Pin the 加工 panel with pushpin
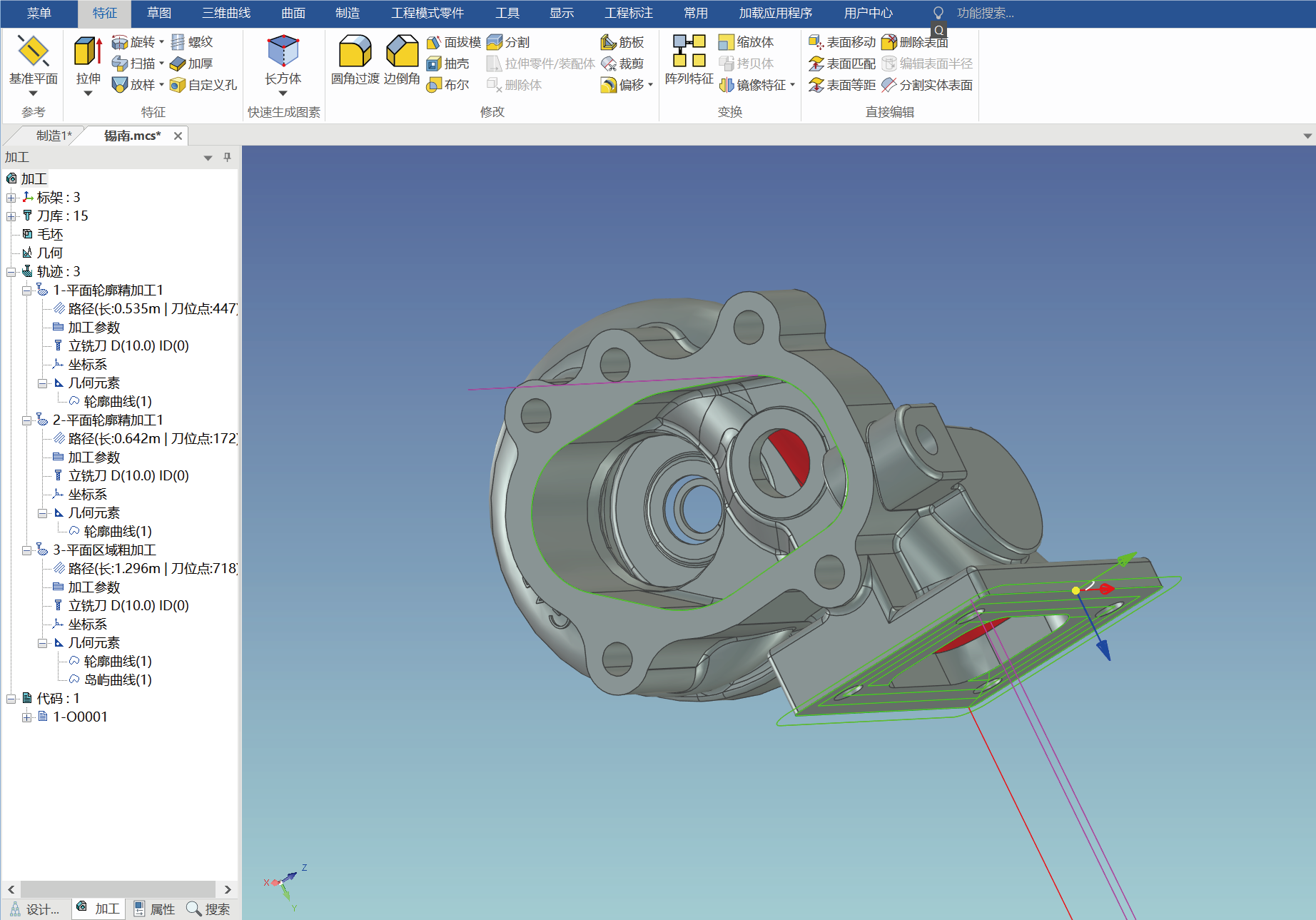This screenshot has height=920, width=1316. 227,157
